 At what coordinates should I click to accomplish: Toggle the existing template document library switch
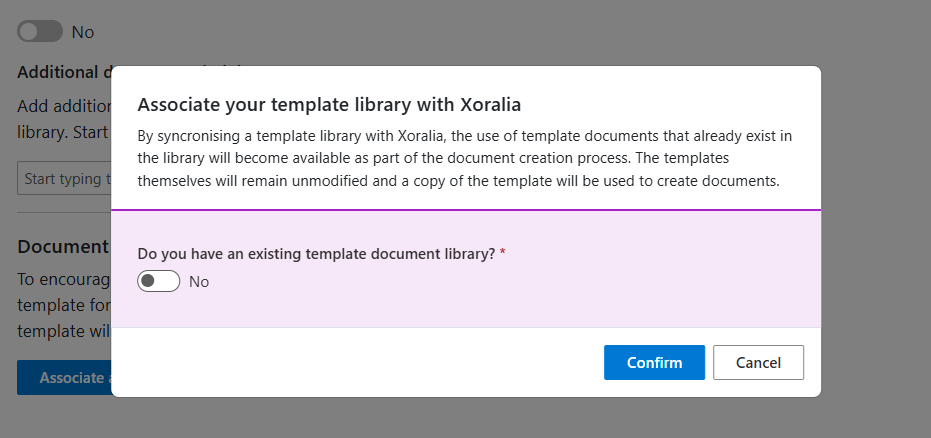[x=159, y=281]
